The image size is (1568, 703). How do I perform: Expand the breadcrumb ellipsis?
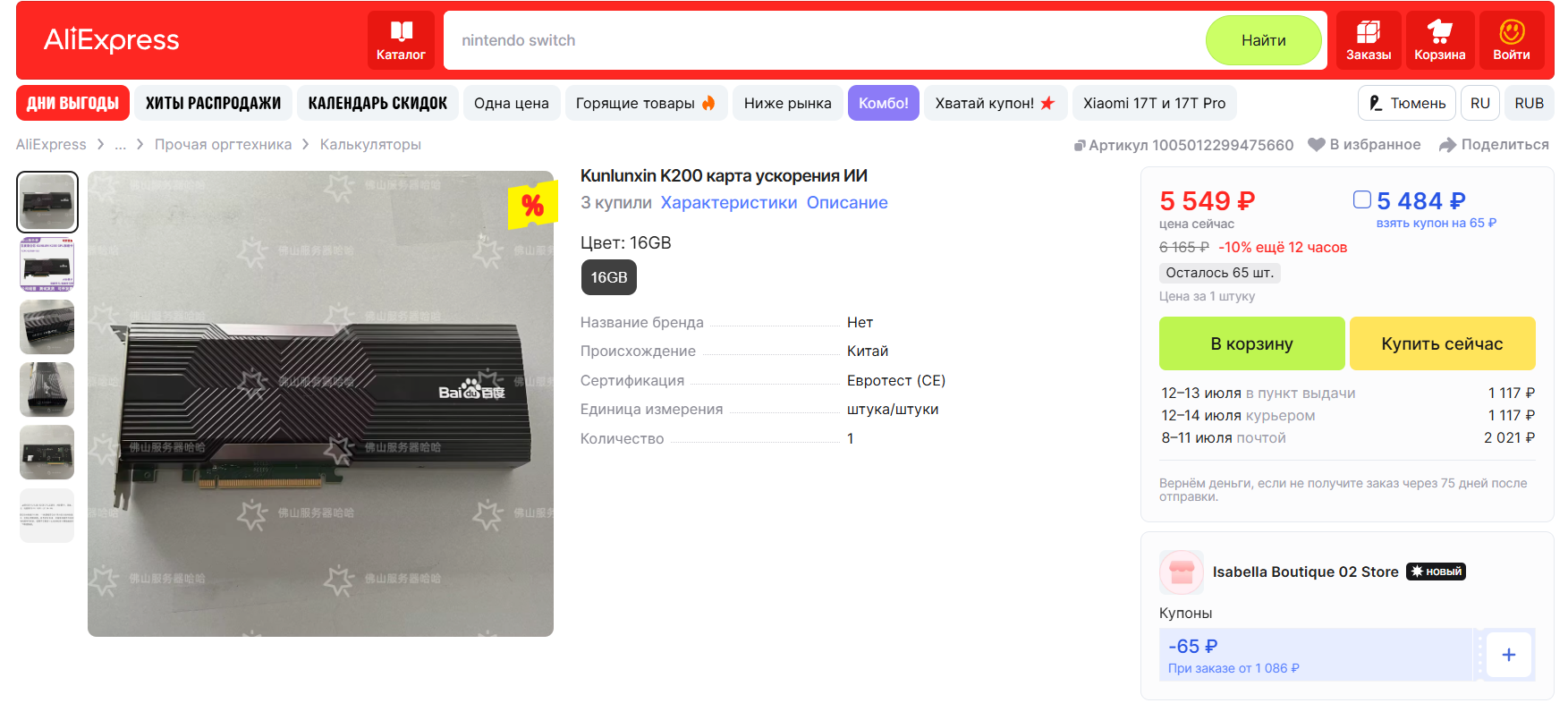[x=121, y=145]
